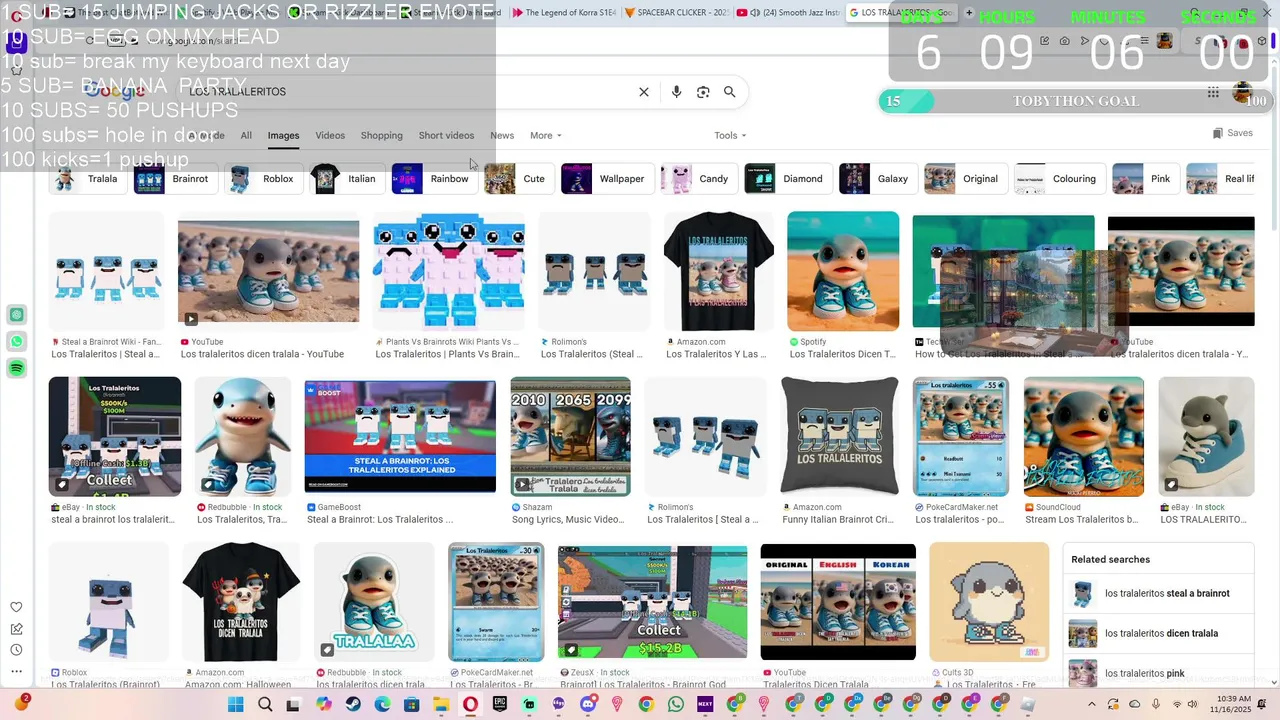The image size is (1280, 720).
Task: Open the Legend of Korra browser tab
Action: tap(562, 13)
